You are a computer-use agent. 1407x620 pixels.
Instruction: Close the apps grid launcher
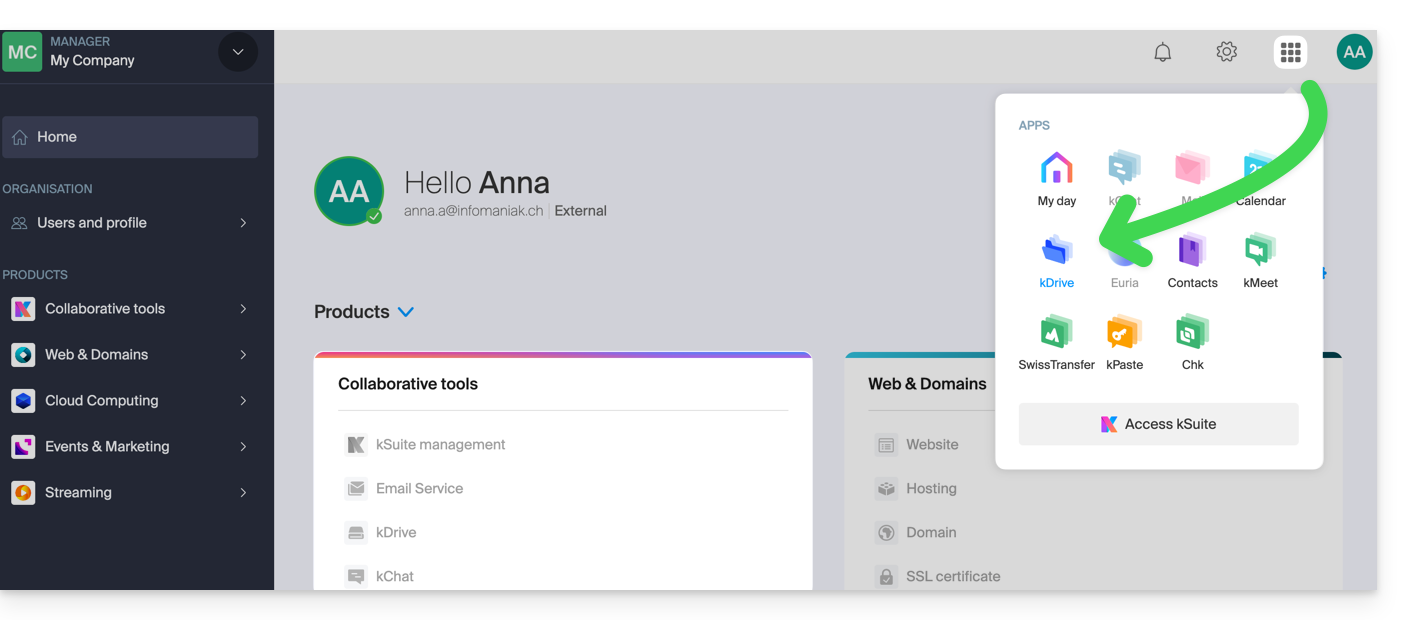(1290, 52)
